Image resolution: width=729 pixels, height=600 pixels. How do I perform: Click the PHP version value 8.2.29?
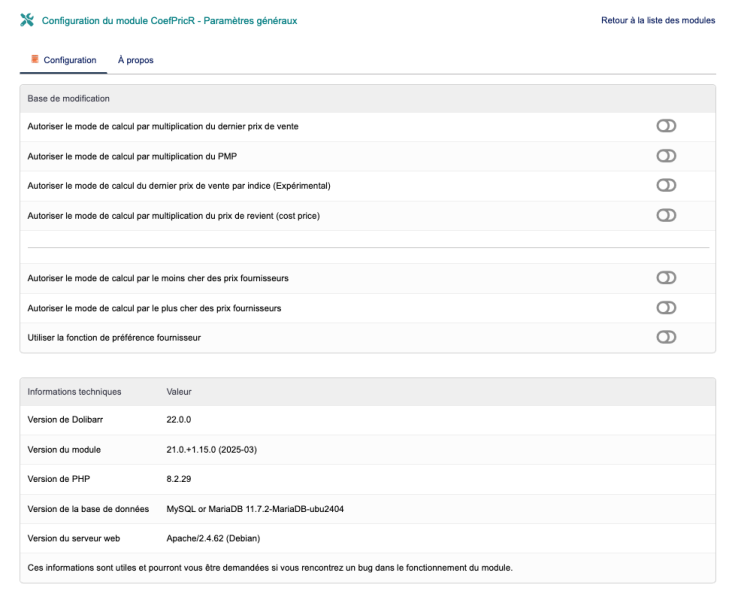click(177, 479)
